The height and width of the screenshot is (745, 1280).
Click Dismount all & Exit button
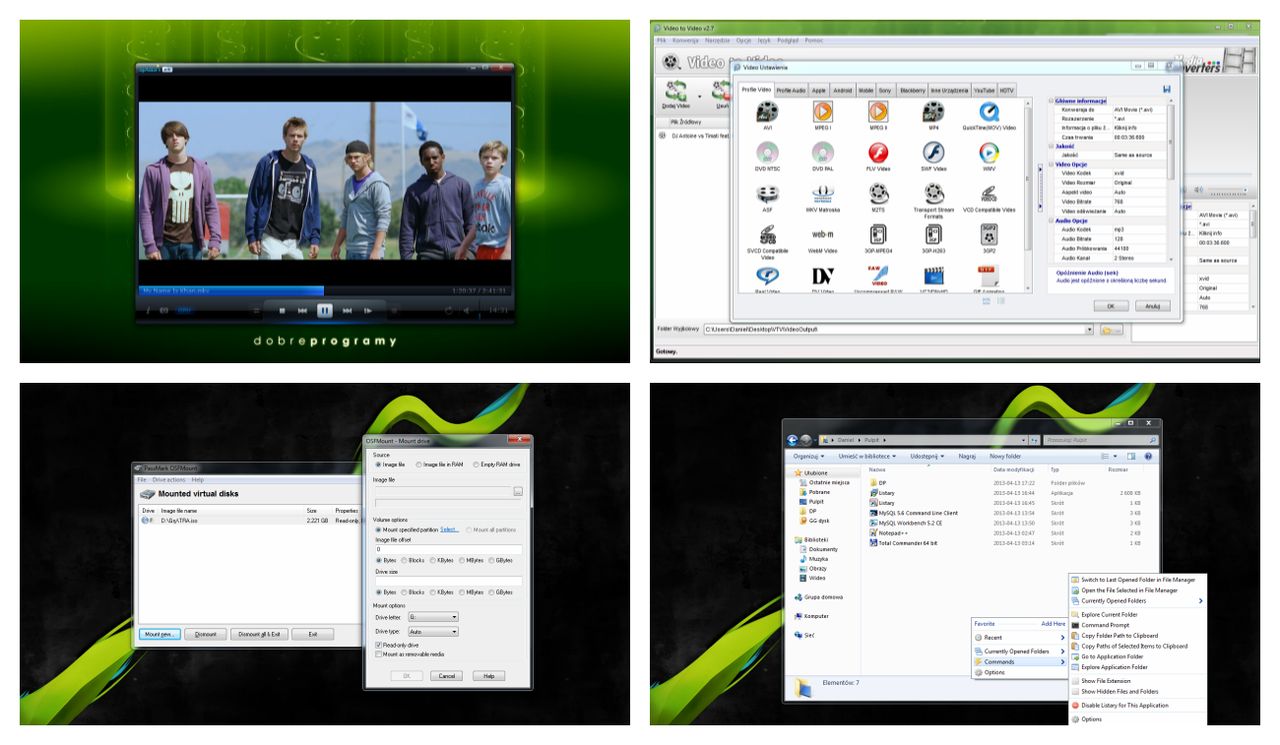click(259, 634)
